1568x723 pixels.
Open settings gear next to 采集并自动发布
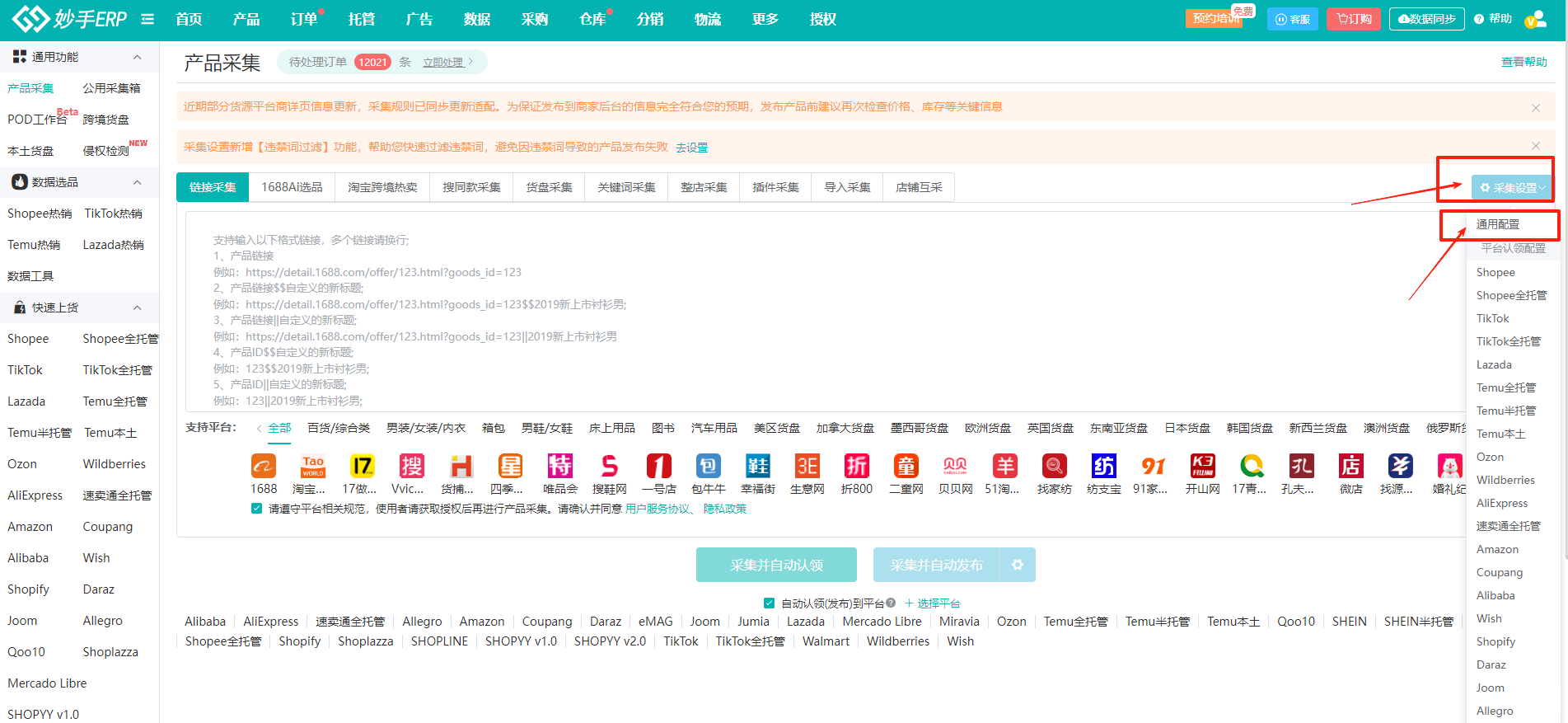1018,565
